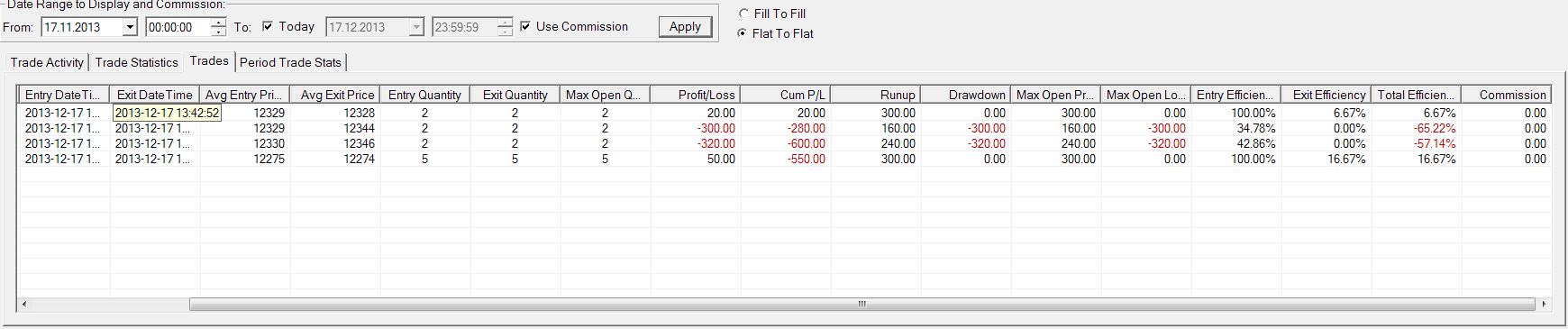
Task: Click the Apply button
Action: coord(685,27)
